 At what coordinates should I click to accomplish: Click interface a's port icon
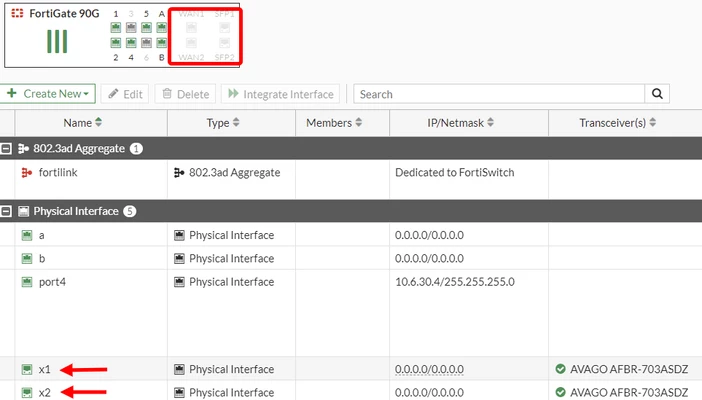[x=27, y=235]
